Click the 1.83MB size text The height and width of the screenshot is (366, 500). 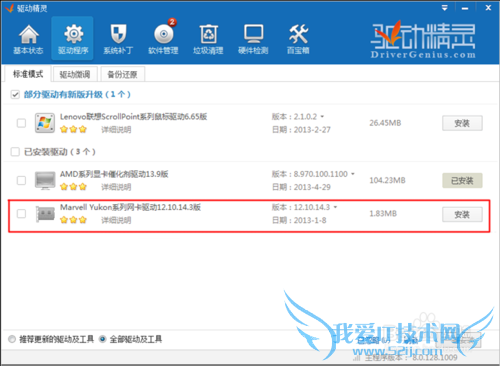pos(383,214)
